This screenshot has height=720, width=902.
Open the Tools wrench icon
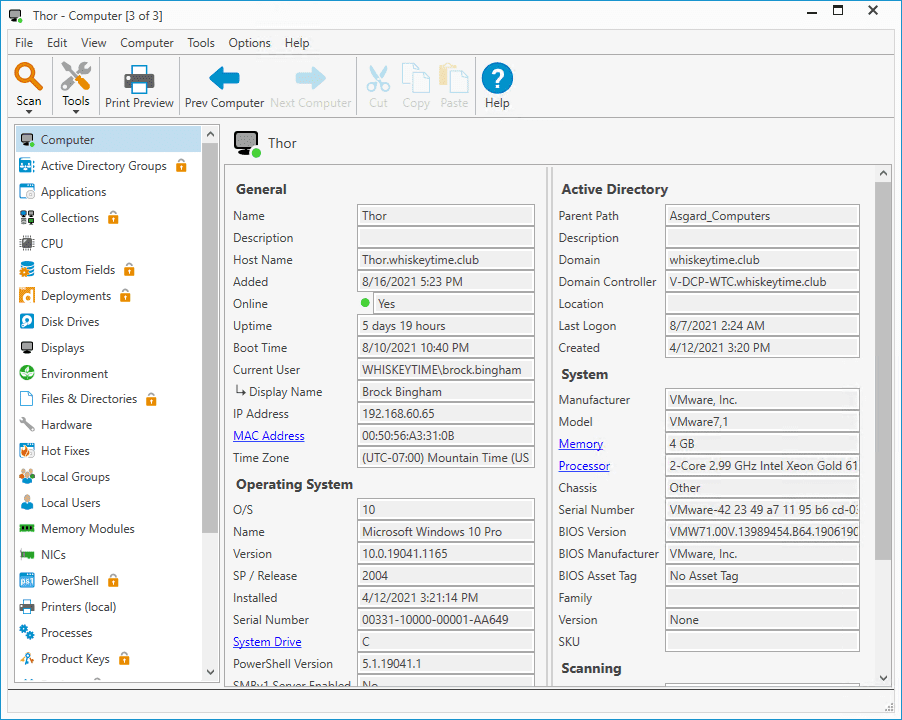pos(75,77)
